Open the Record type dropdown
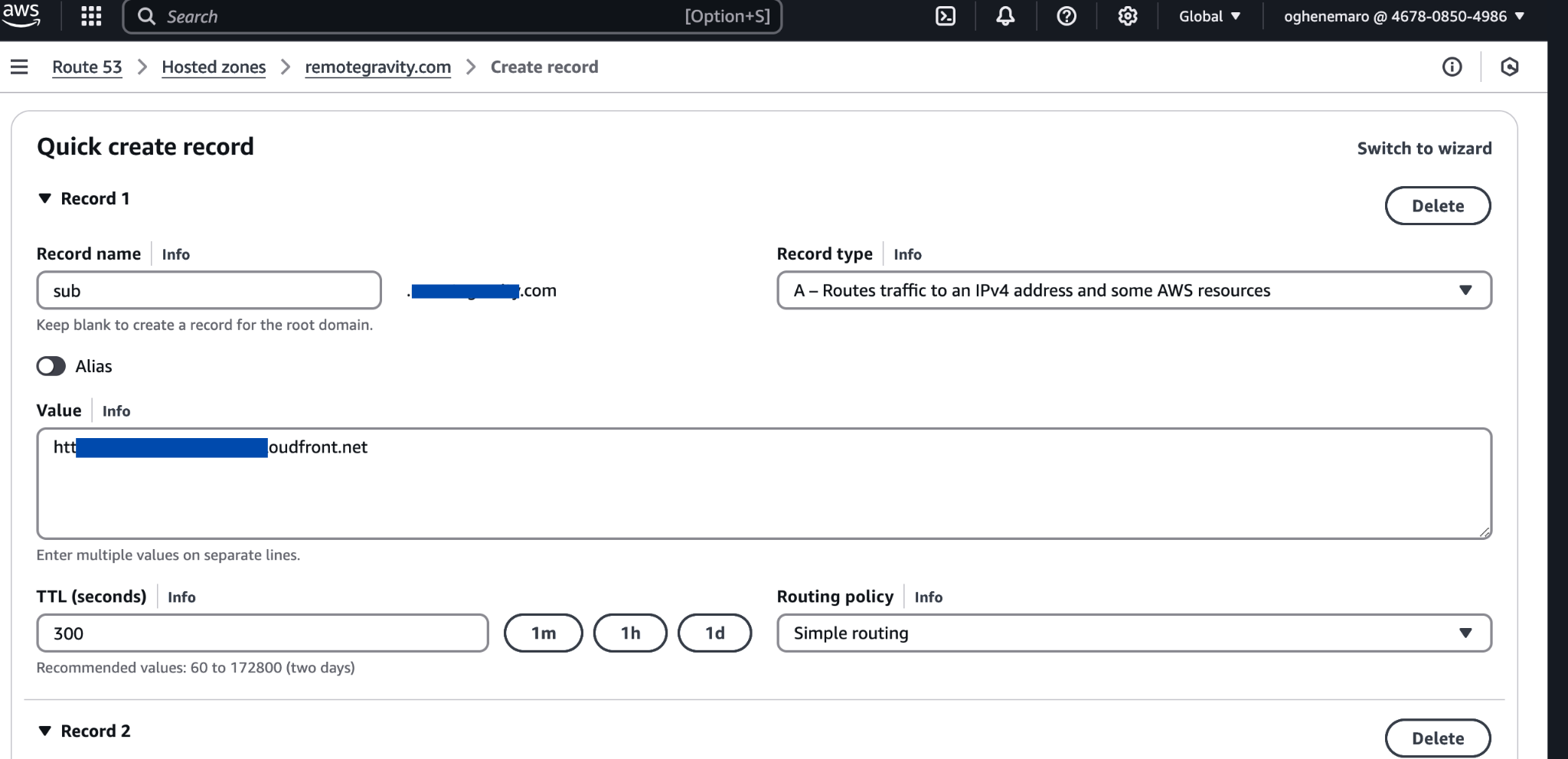Image resolution: width=1568 pixels, height=759 pixels. [x=1134, y=290]
